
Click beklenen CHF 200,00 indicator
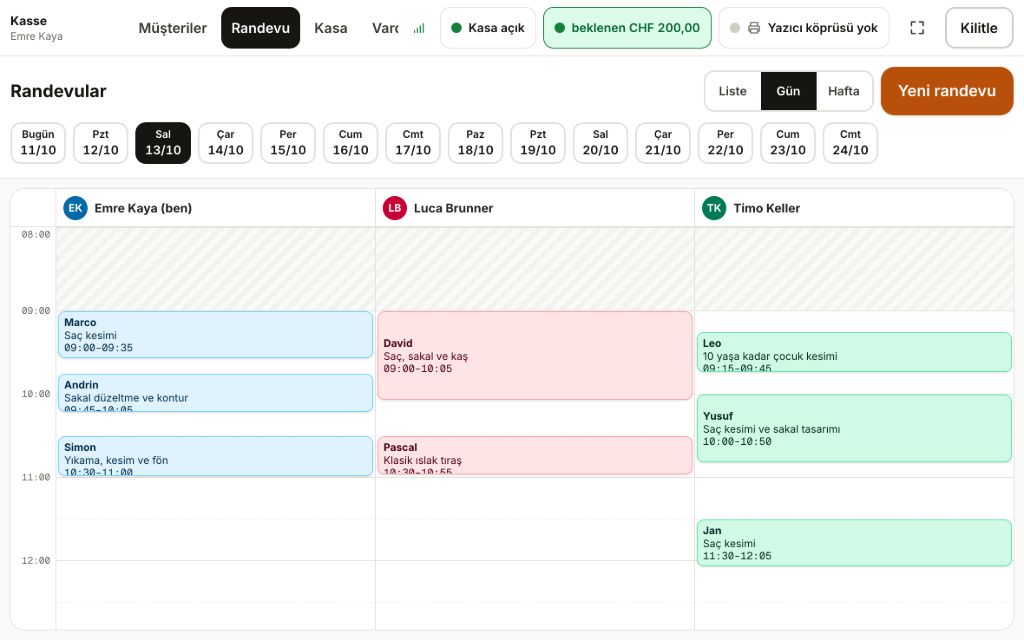[627, 28]
